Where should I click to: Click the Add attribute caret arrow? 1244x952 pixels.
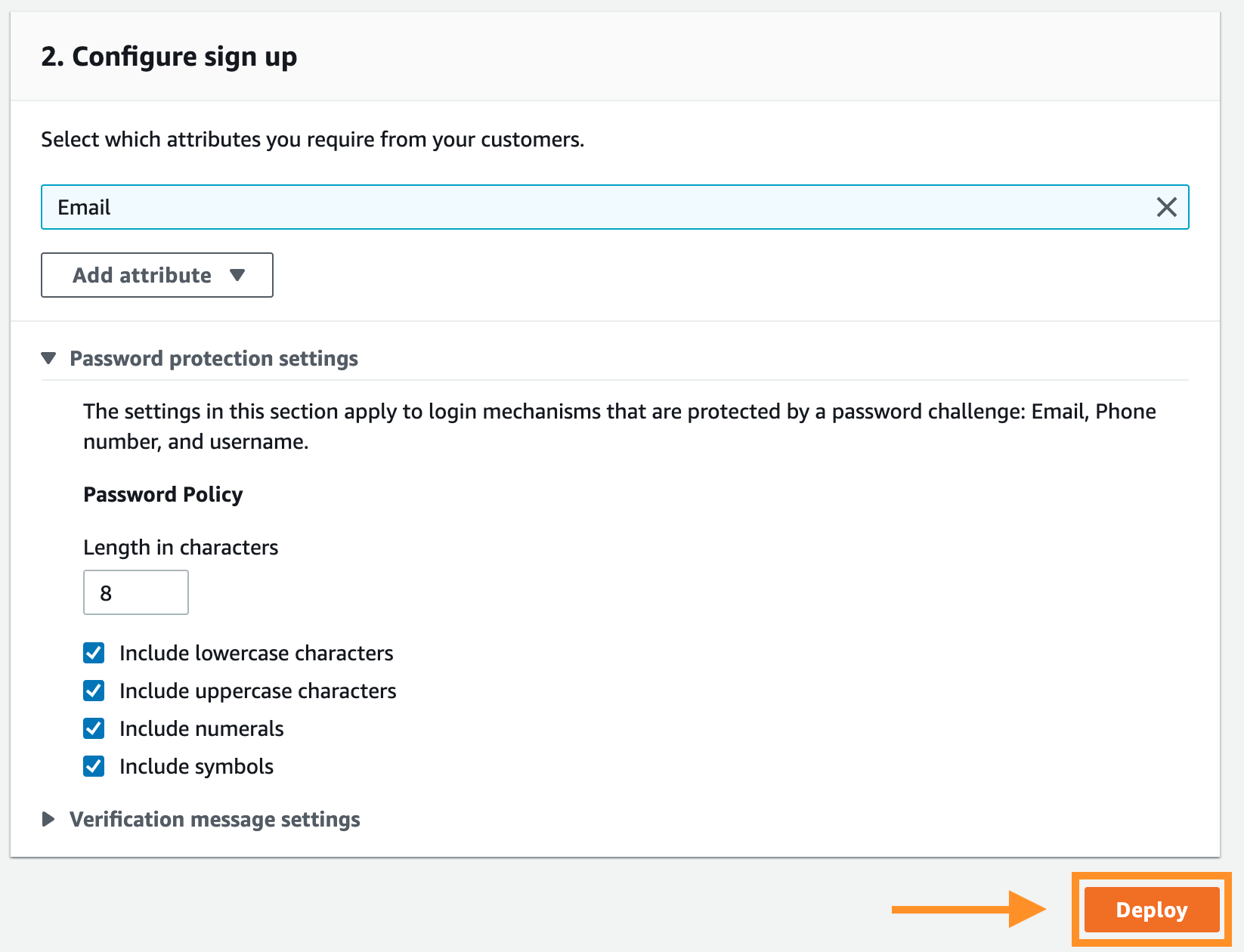click(237, 275)
